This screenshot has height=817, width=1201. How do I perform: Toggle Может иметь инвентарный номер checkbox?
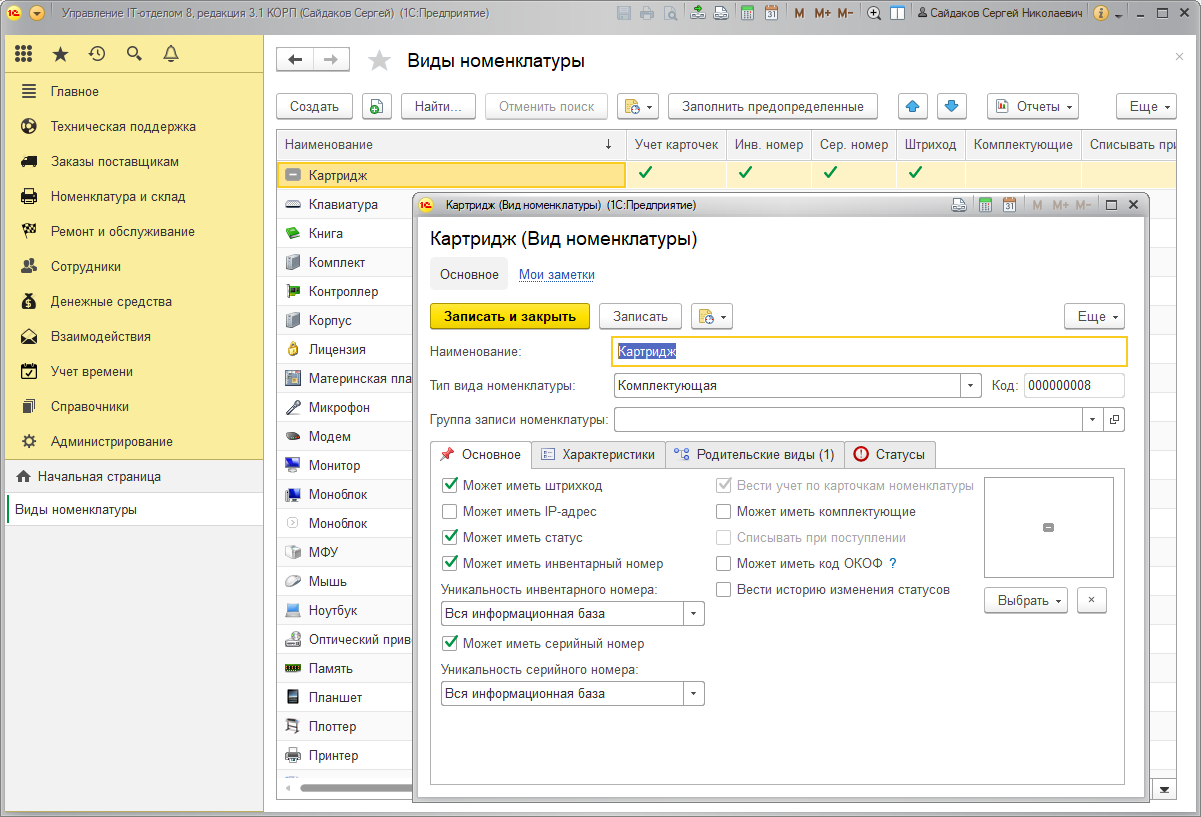click(450, 564)
